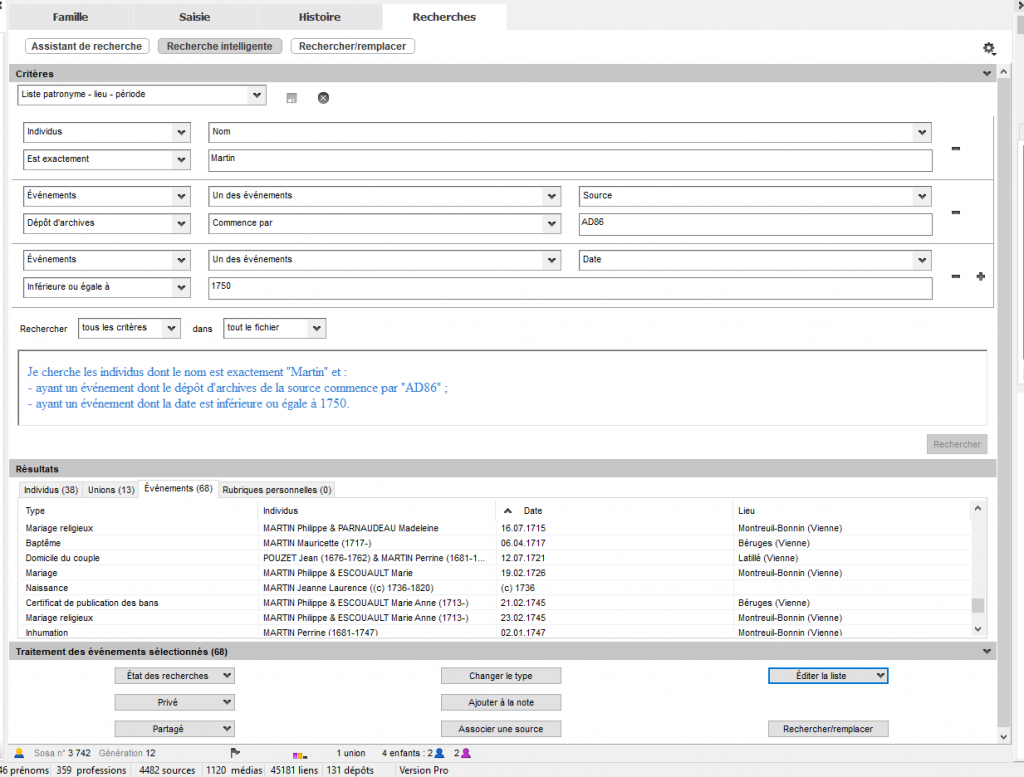Click the date value field containing '1750'
The image size is (1024, 777).
click(x=569, y=289)
